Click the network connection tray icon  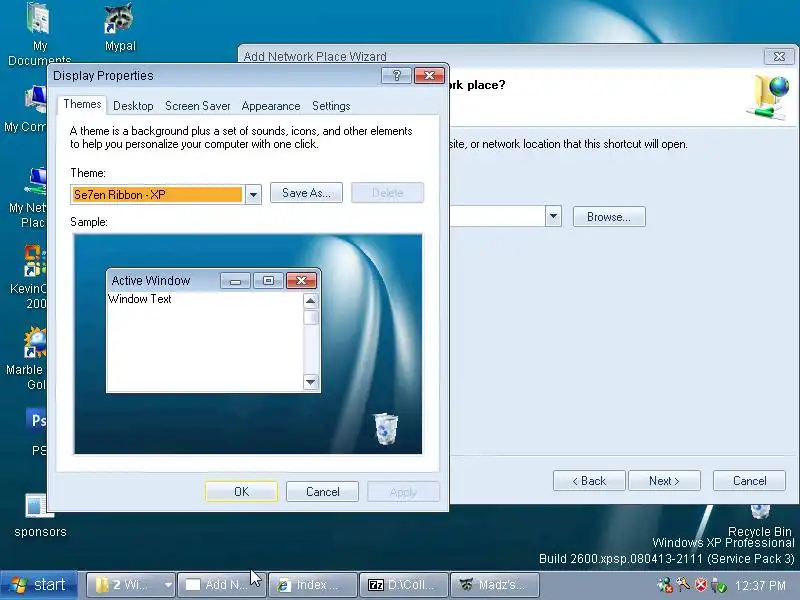665,585
